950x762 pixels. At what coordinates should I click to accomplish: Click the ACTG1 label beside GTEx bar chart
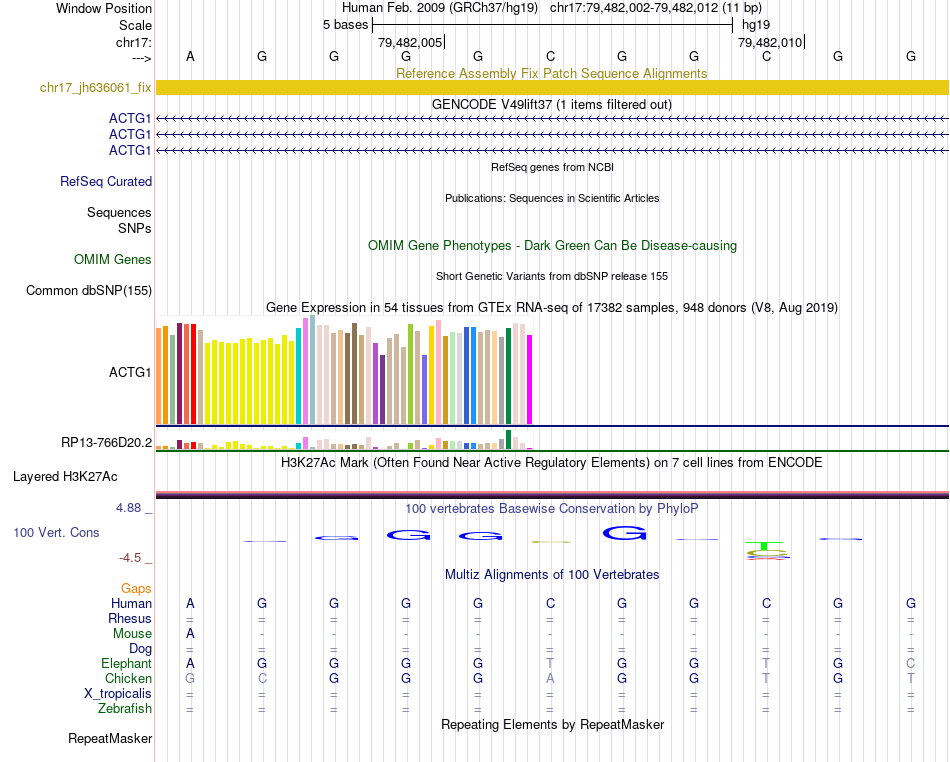130,373
